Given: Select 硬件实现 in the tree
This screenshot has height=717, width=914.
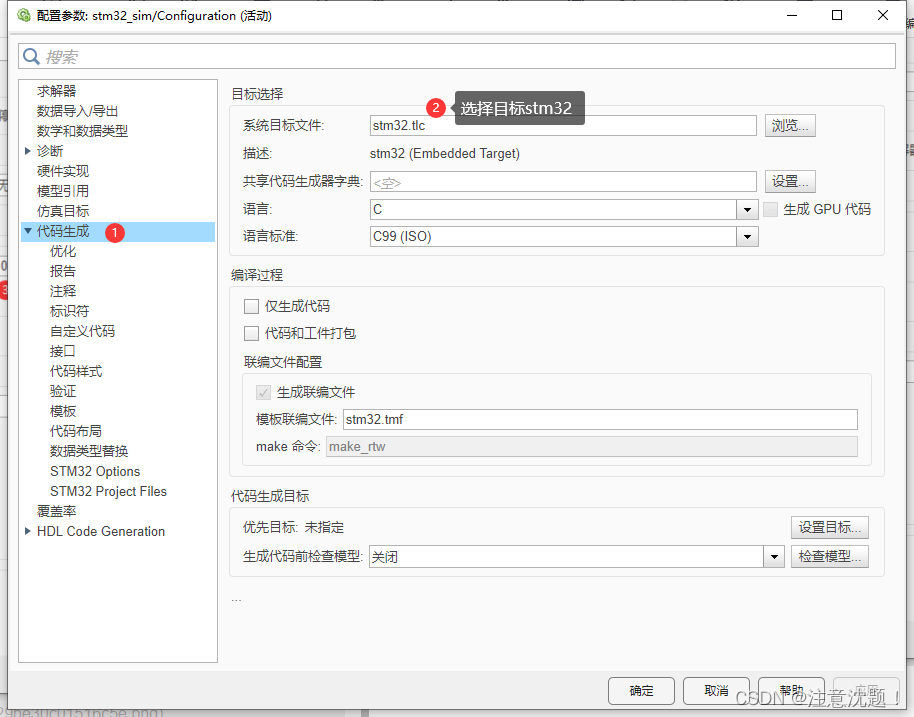Looking at the screenshot, I should point(63,171).
